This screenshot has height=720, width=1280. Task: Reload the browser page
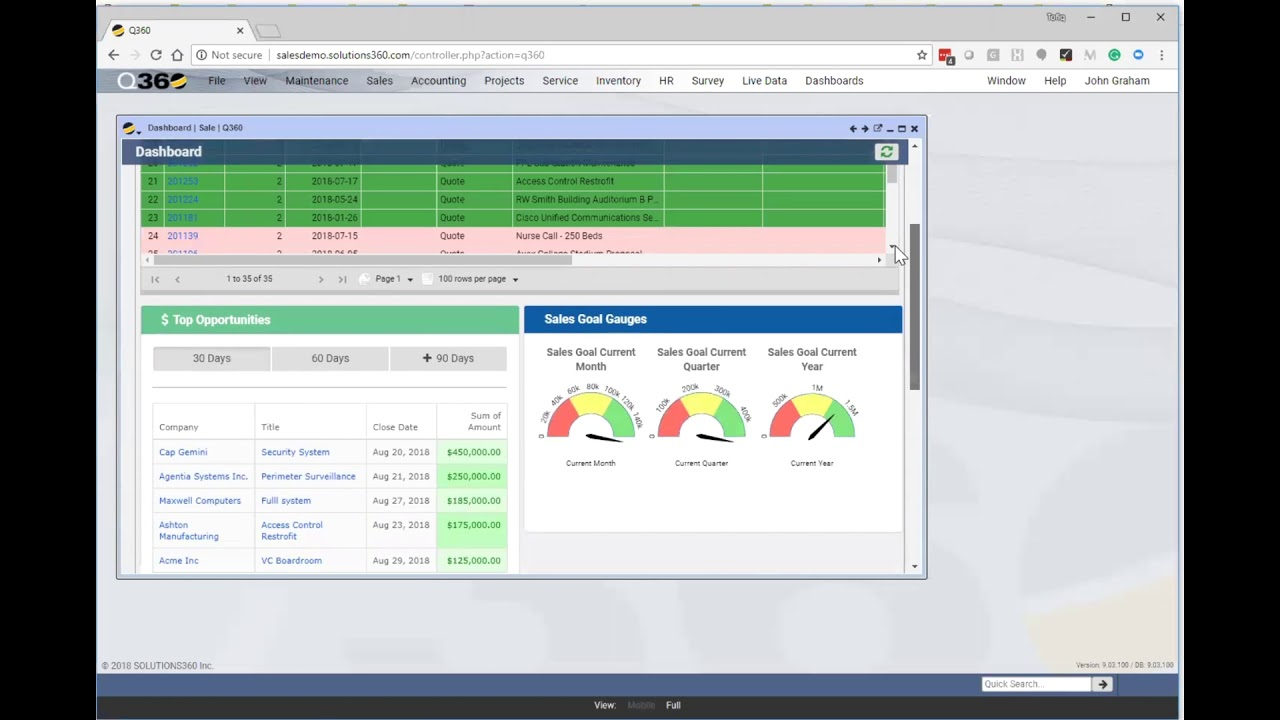tap(156, 55)
